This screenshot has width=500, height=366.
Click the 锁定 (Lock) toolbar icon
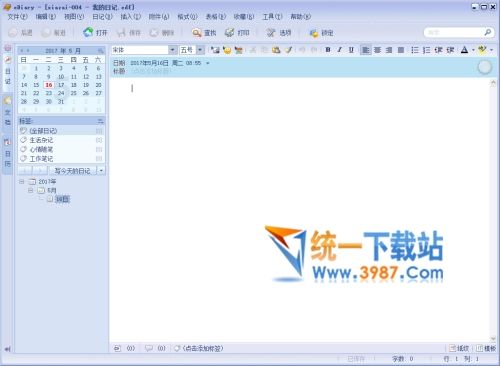[314, 33]
